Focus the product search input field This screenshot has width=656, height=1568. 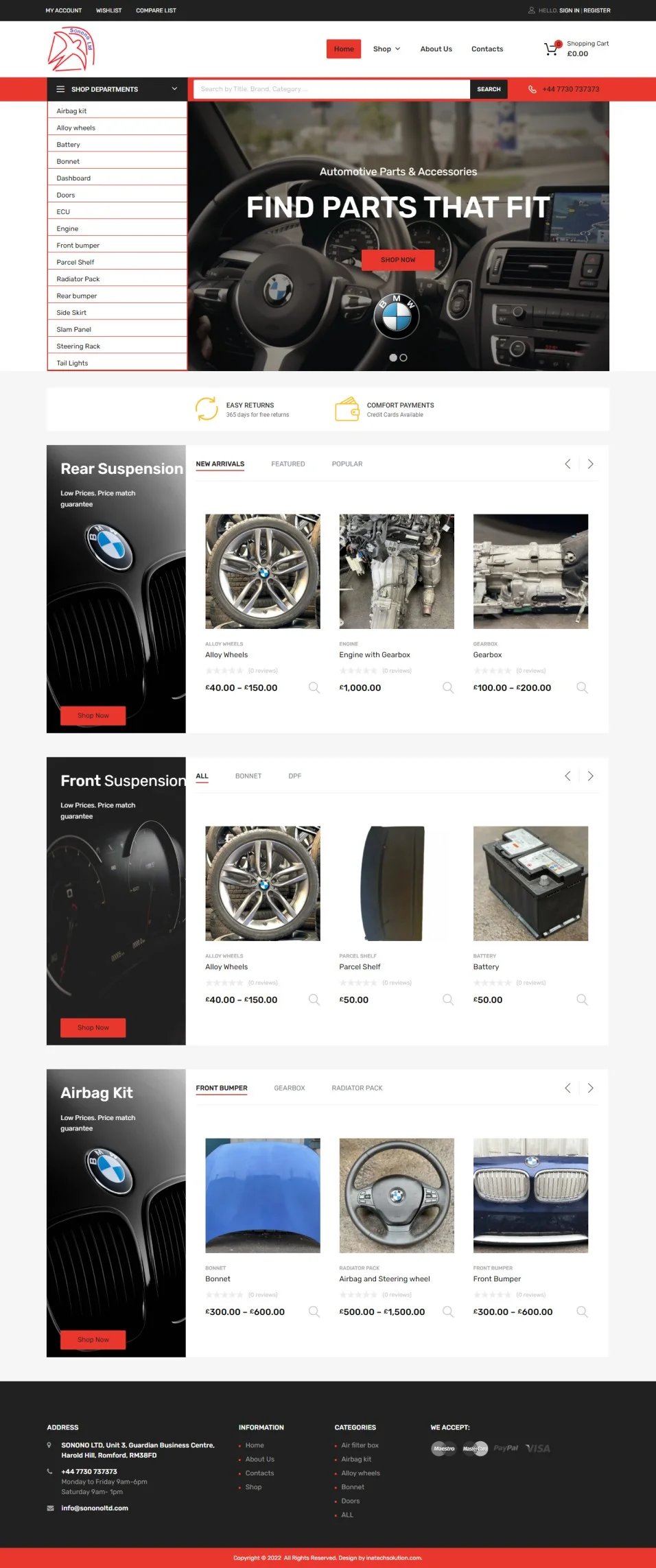tap(332, 89)
